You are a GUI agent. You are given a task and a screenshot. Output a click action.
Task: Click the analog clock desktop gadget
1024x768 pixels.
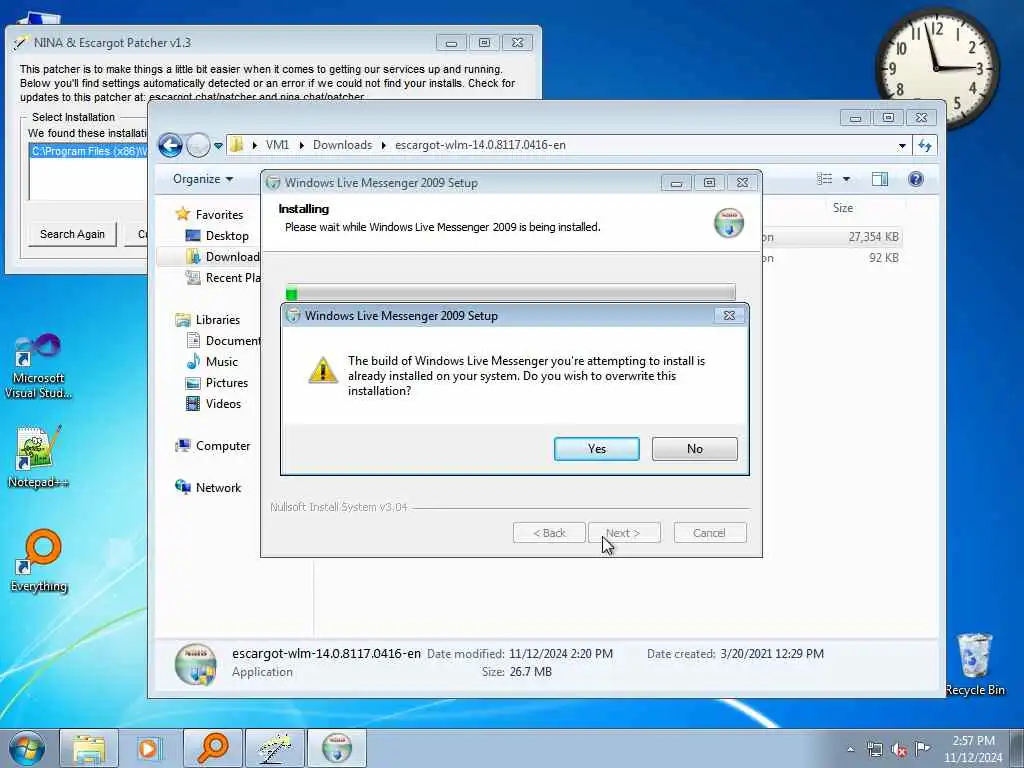pos(936,68)
